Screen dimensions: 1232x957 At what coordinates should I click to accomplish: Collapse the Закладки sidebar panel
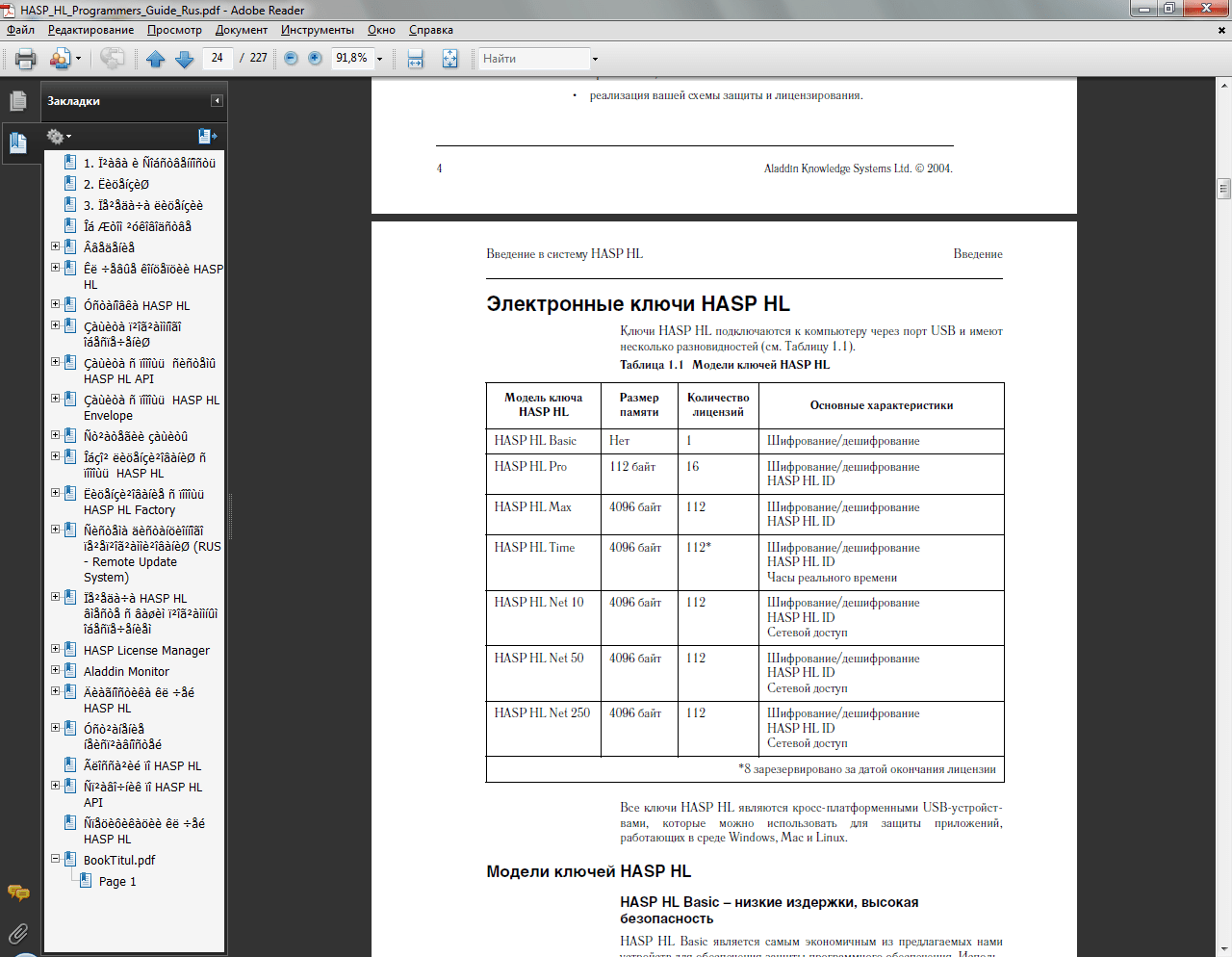click(217, 101)
